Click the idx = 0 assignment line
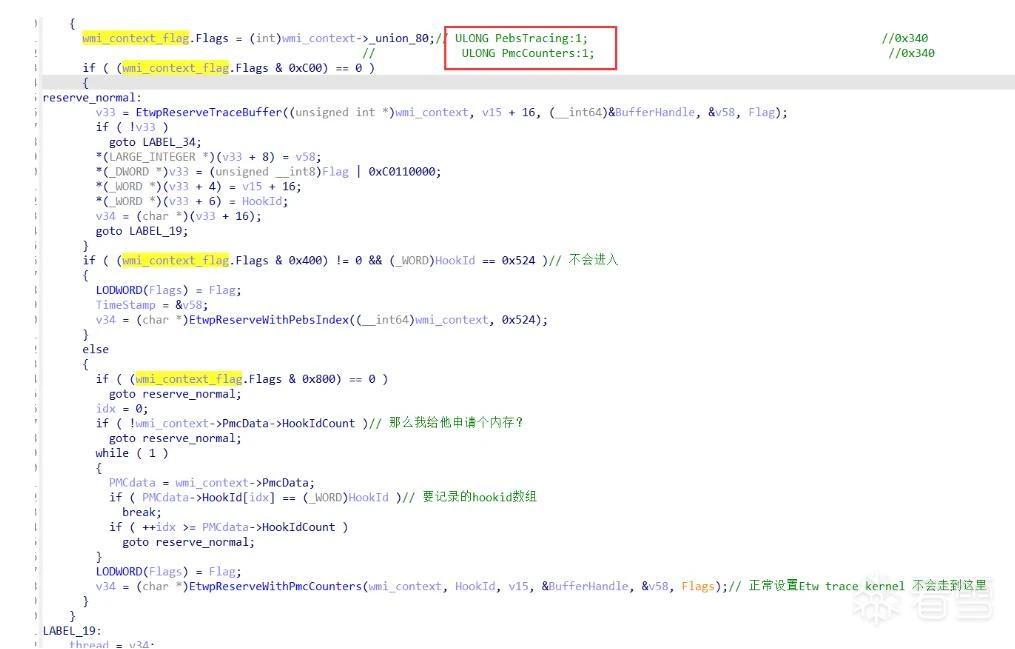The image size is (1015, 649). (x=122, y=409)
